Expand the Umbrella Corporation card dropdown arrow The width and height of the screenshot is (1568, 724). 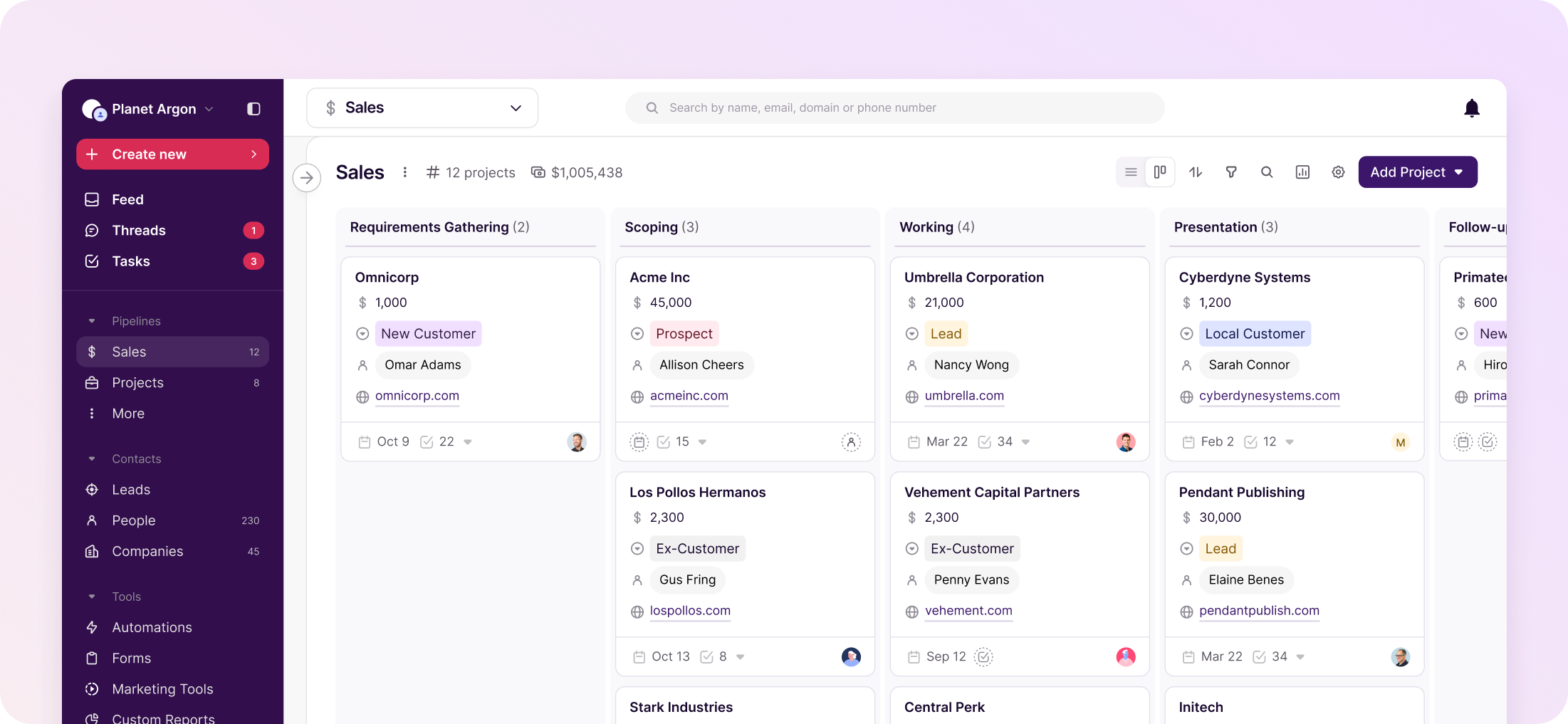(1025, 442)
